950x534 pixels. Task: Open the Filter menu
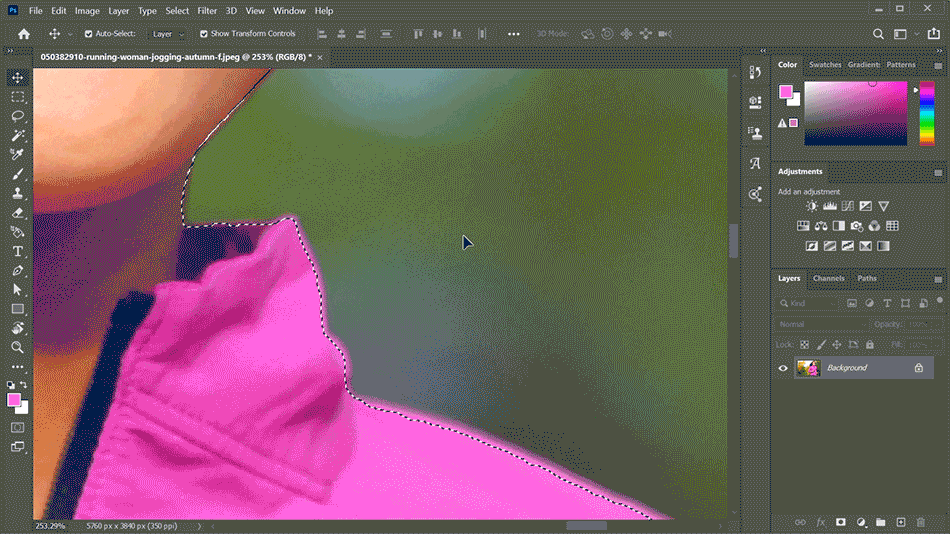207,11
